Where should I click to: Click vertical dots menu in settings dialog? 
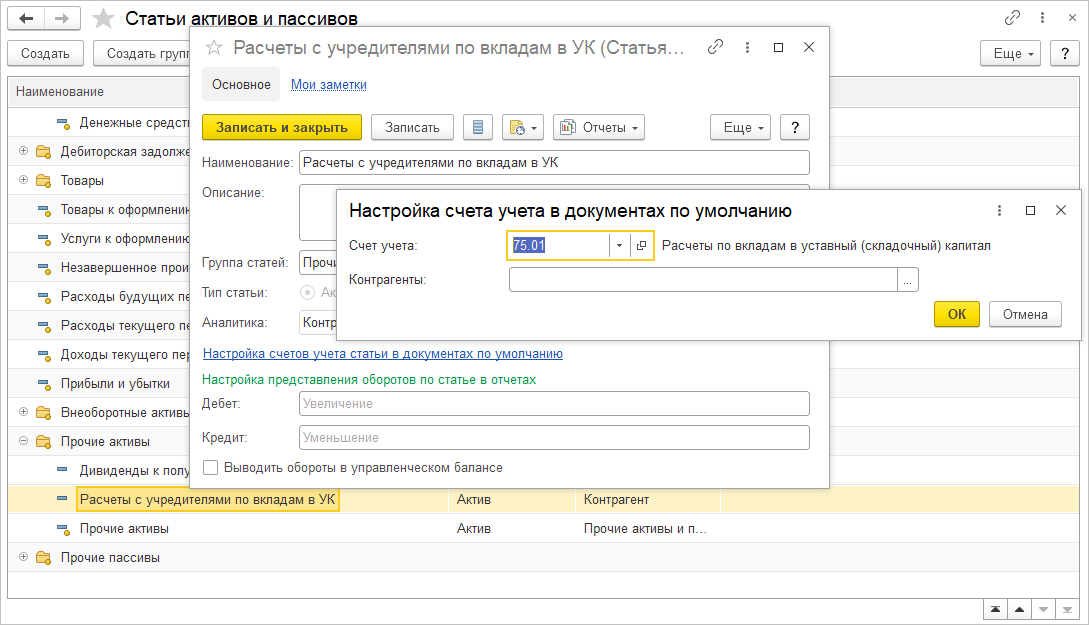[999, 210]
